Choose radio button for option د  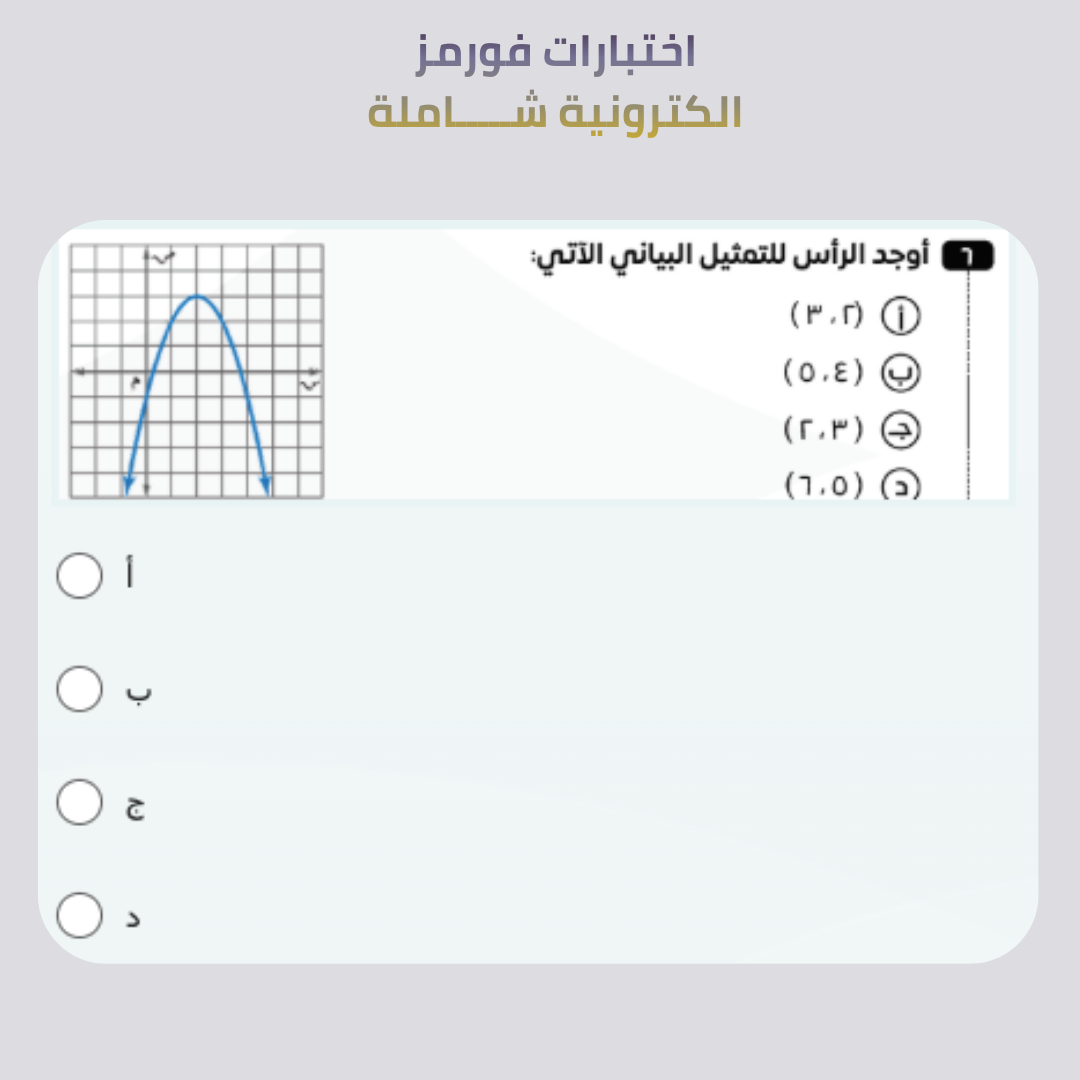[x=79, y=915]
